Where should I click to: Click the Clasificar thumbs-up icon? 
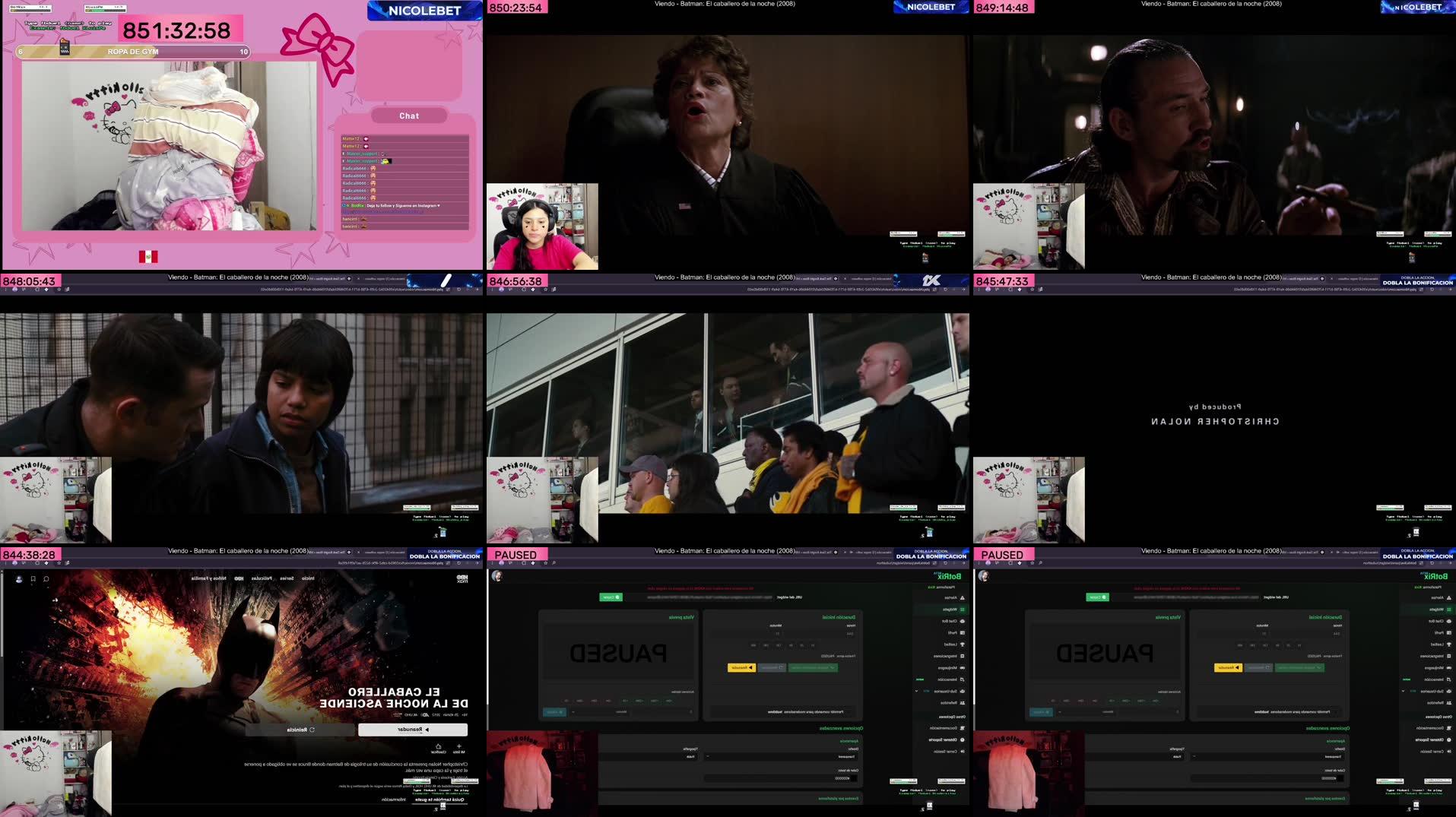(x=439, y=748)
